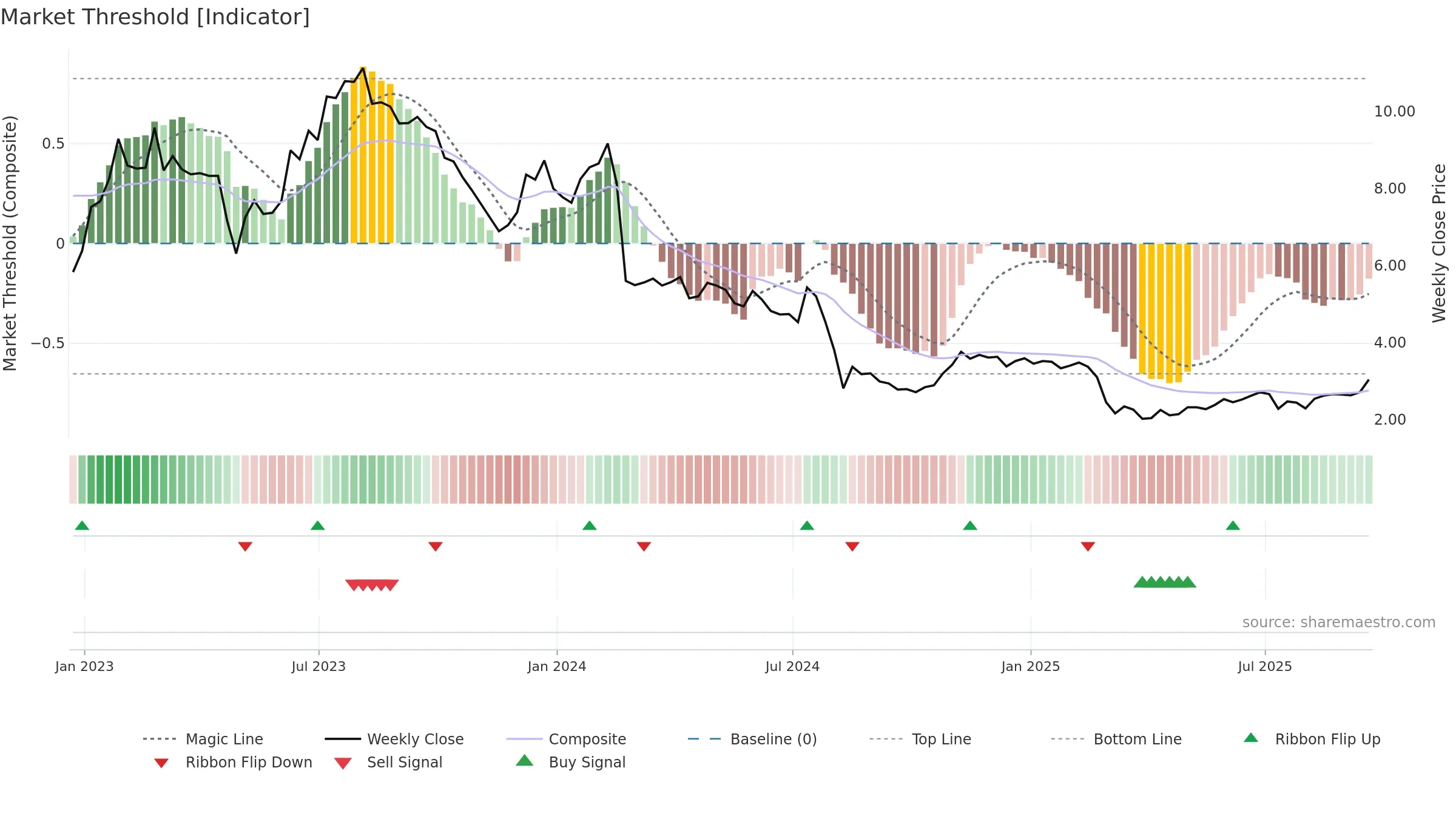
Task: Click the ribbon flip up marker before Jul 2025
Action: 1233,525
